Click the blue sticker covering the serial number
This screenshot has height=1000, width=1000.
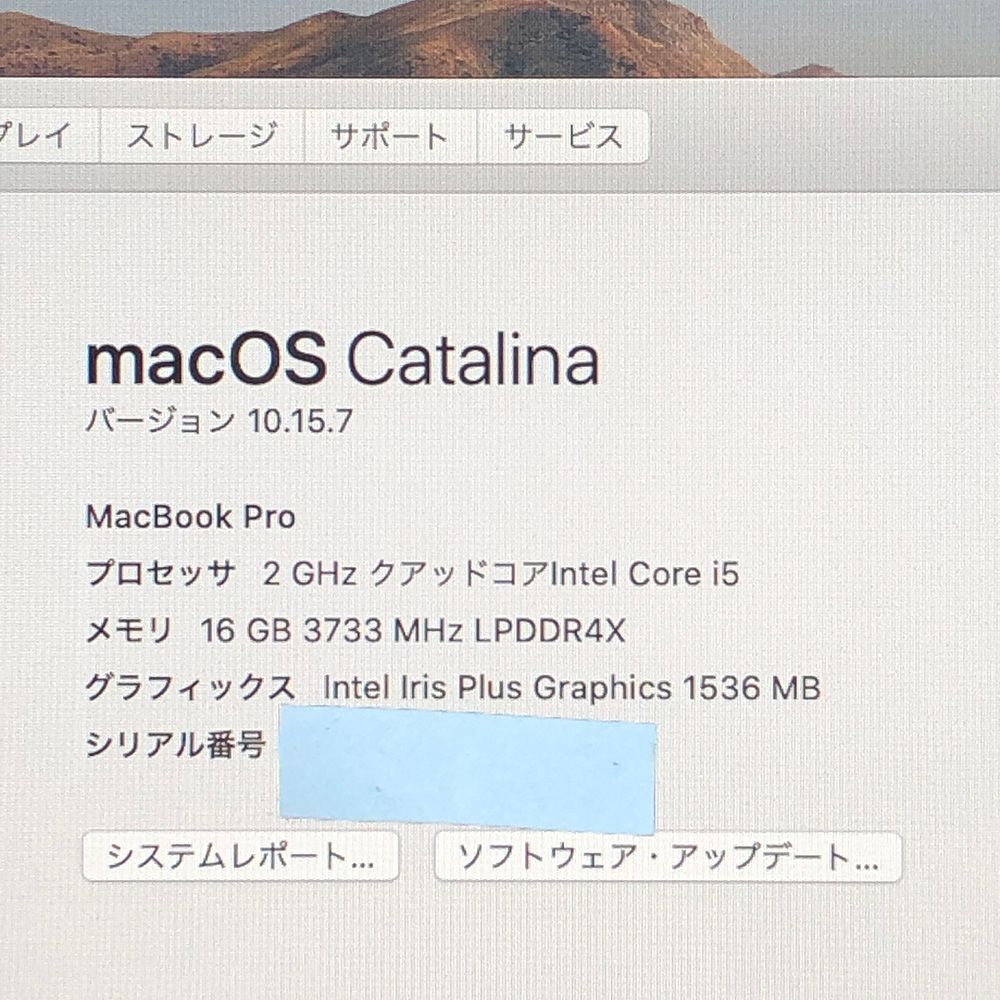pos(468,770)
